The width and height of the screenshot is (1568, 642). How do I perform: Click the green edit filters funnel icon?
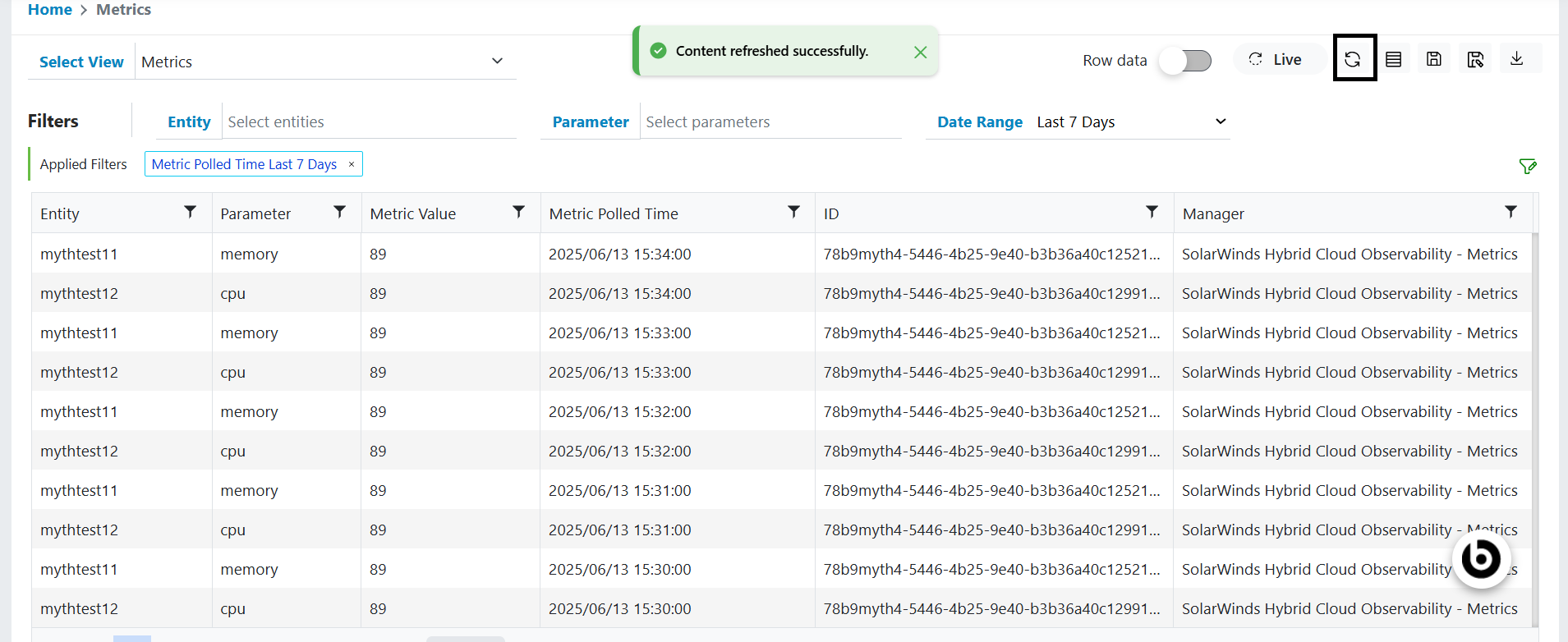coord(1528,167)
